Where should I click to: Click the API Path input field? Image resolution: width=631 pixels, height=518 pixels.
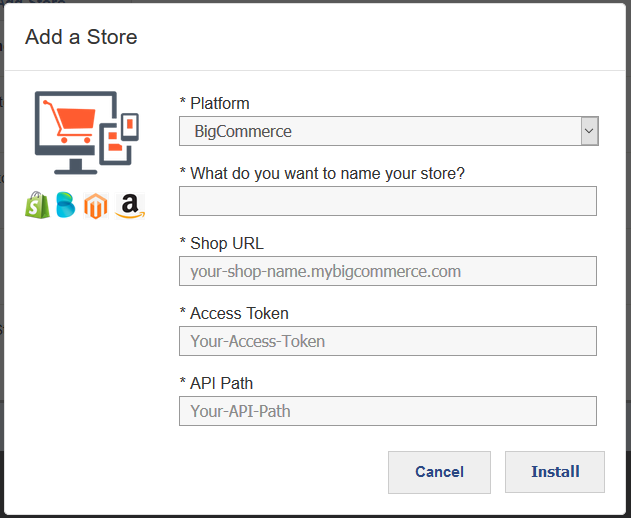click(388, 411)
